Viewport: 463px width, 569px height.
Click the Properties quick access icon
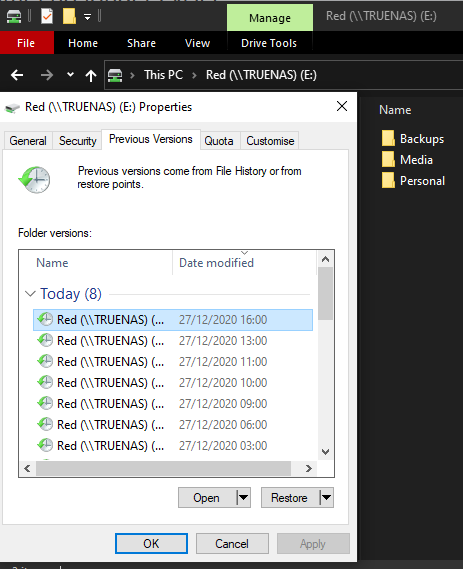point(47,16)
